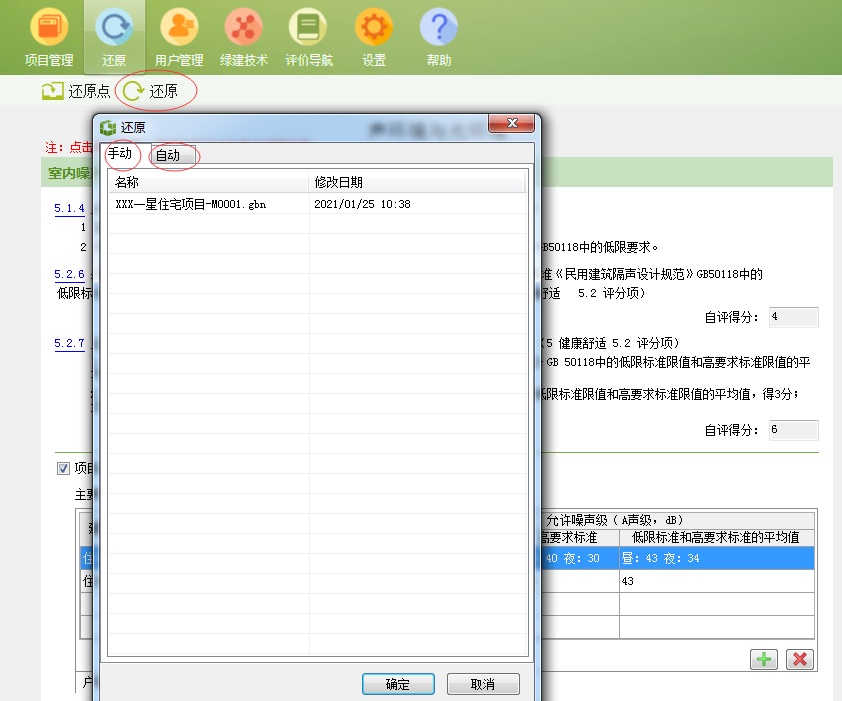Click the 还原点 sub-toolbar button
842x701 pixels.
pyautogui.click(x=76, y=91)
